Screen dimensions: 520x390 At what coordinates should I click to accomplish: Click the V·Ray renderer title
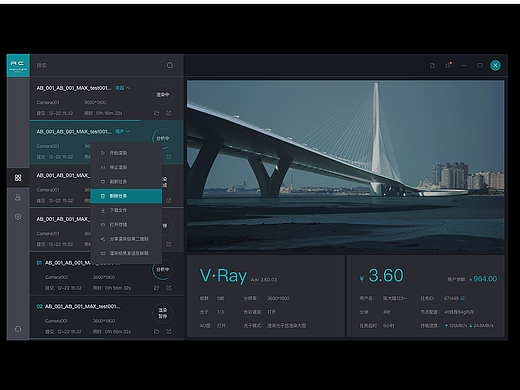click(223, 276)
